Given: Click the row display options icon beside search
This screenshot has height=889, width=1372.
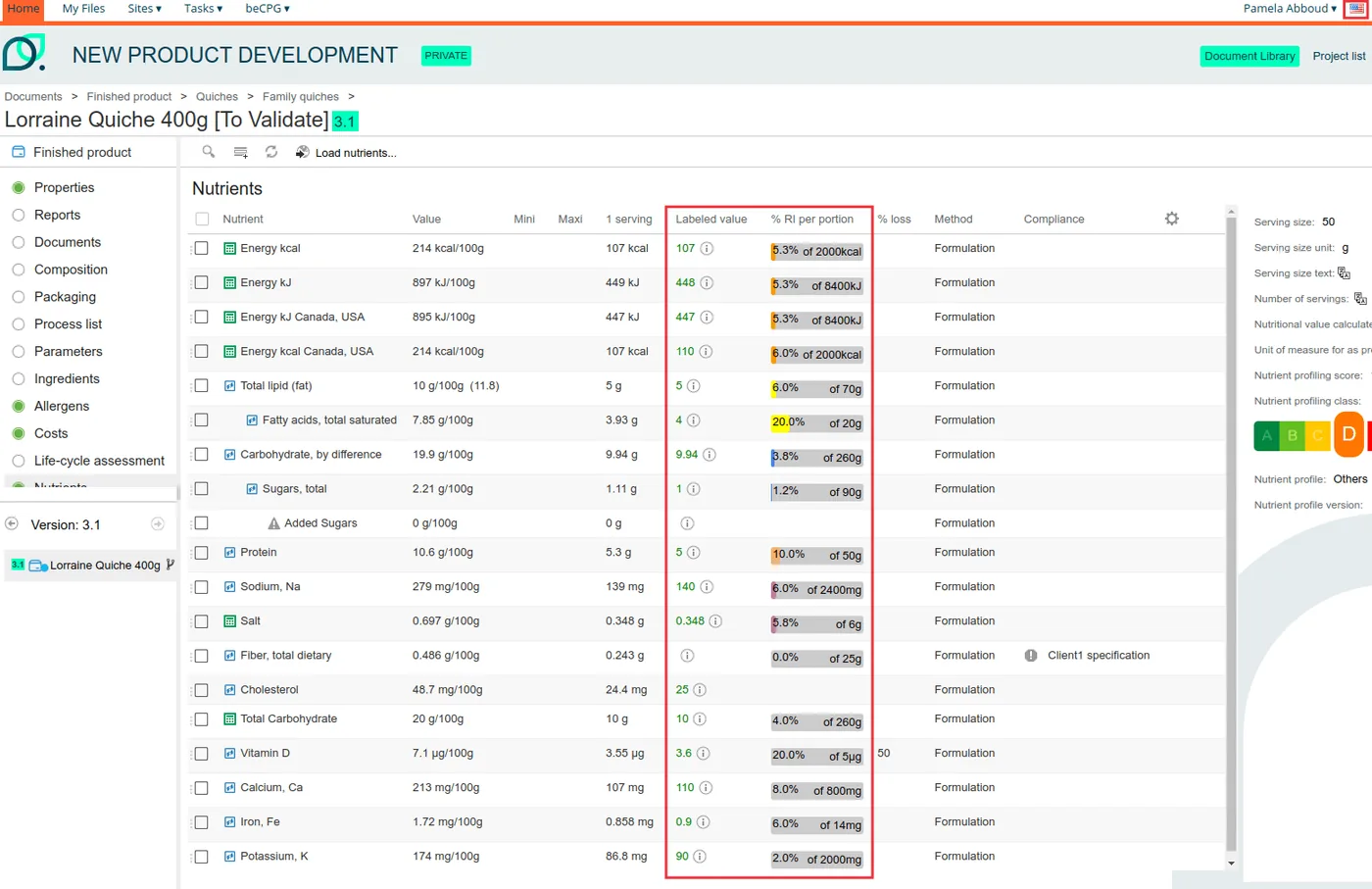Looking at the screenshot, I should click(x=240, y=152).
